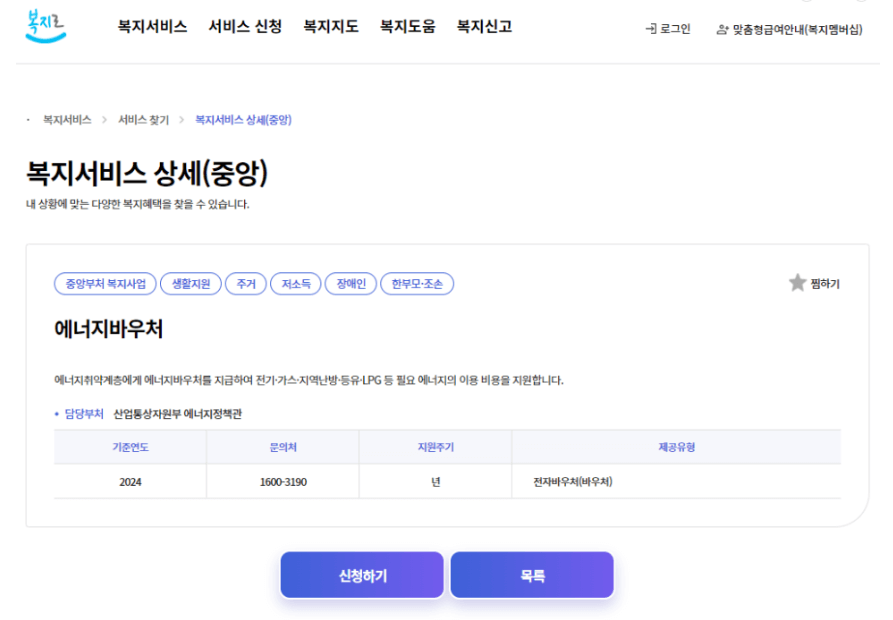Click the 한부모·조손 tag
The width and height of the screenshot is (893, 620).
[x=419, y=283]
